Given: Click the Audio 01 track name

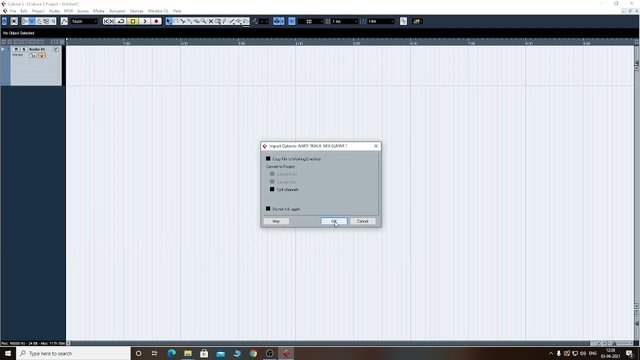Looking at the screenshot, I should point(37,49).
